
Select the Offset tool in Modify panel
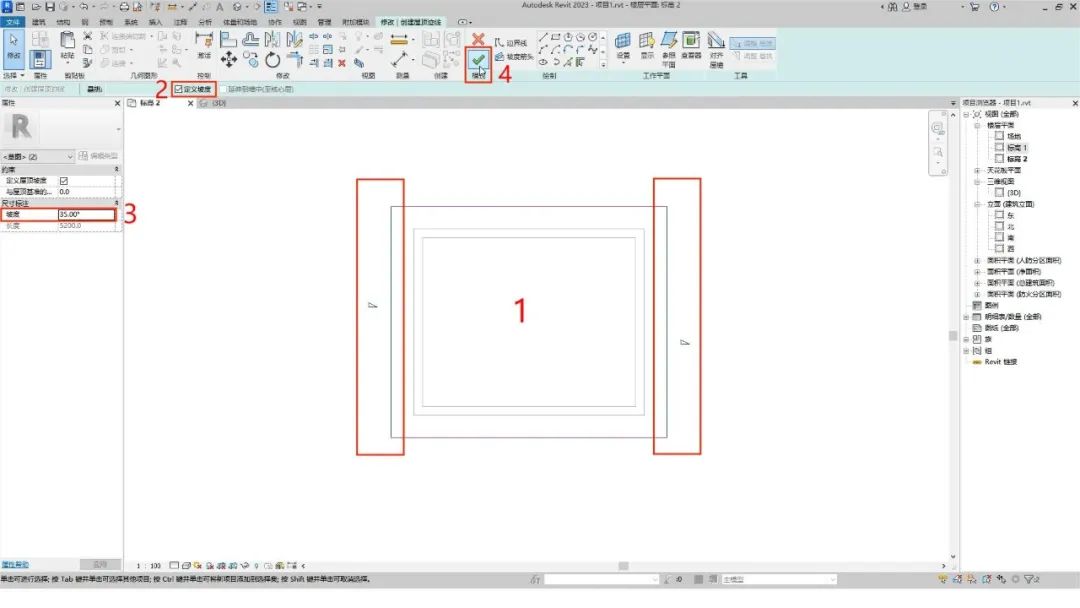251,39
